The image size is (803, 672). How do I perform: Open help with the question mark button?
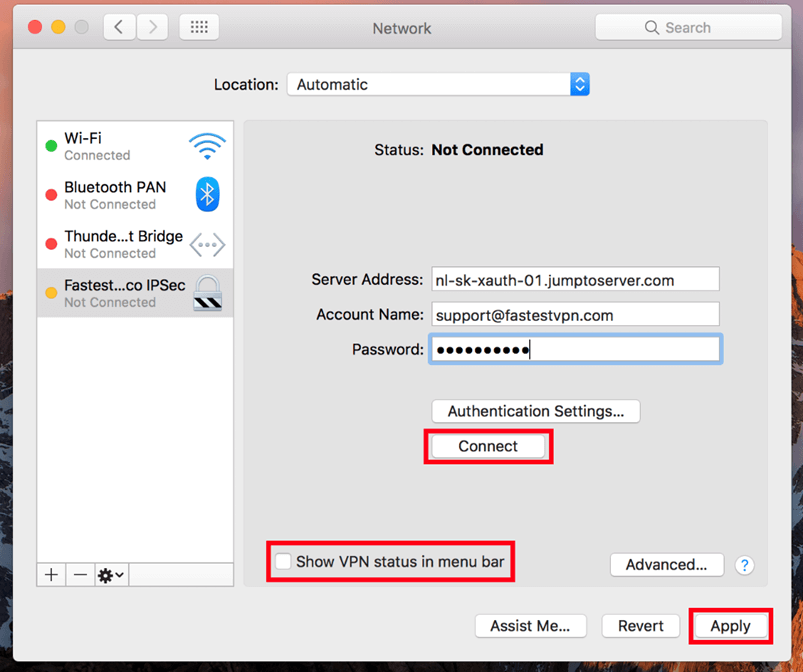tap(744, 565)
